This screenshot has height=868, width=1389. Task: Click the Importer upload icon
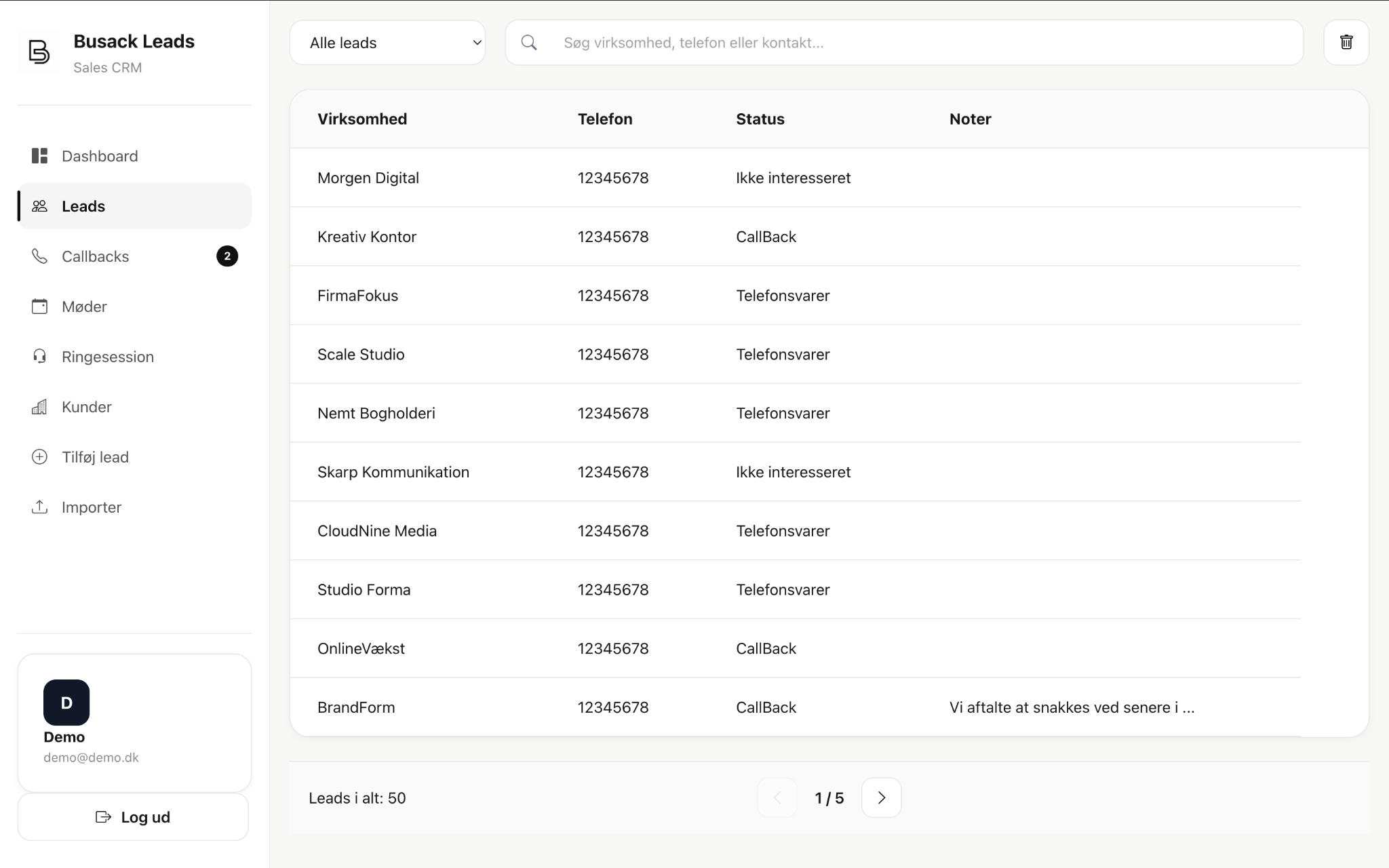pyautogui.click(x=39, y=507)
